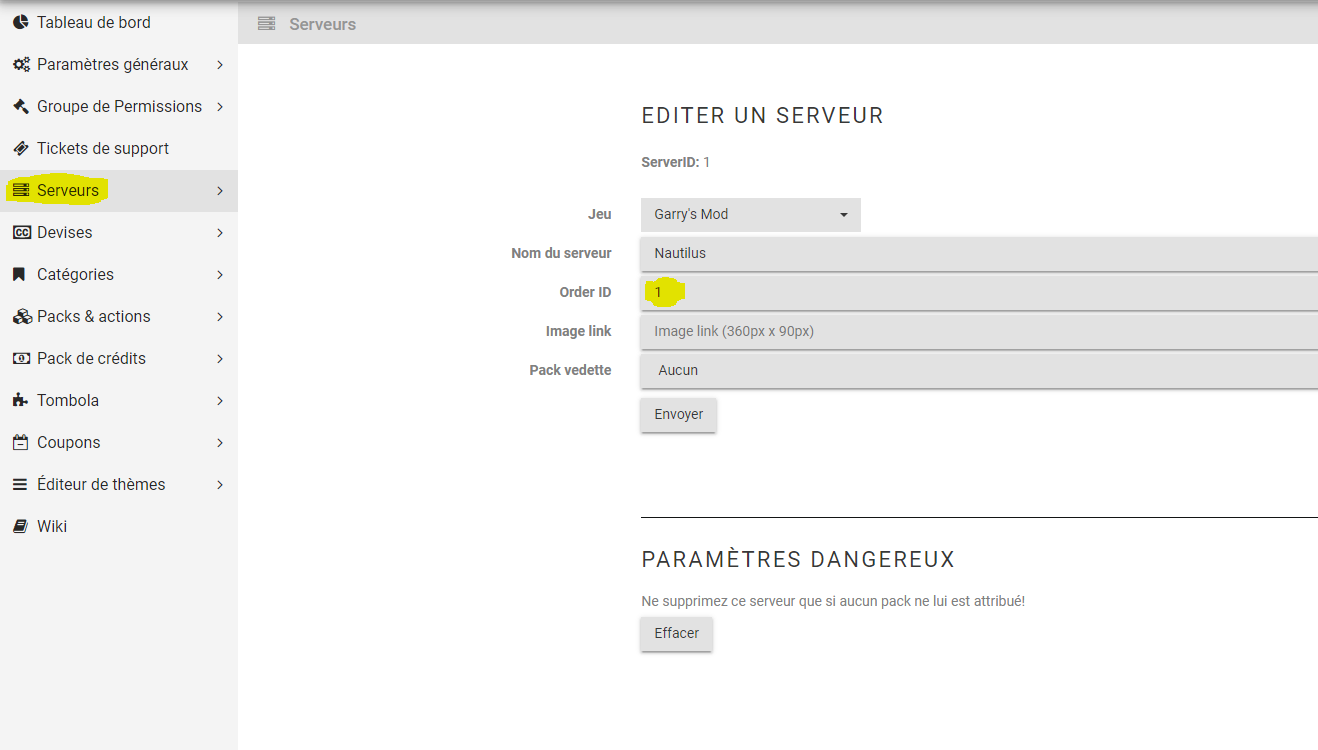The height and width of the screenshot is (750, 1318).
Task: Click the Paramètres généraux gears icon
Action: click(x=21, y=64)
